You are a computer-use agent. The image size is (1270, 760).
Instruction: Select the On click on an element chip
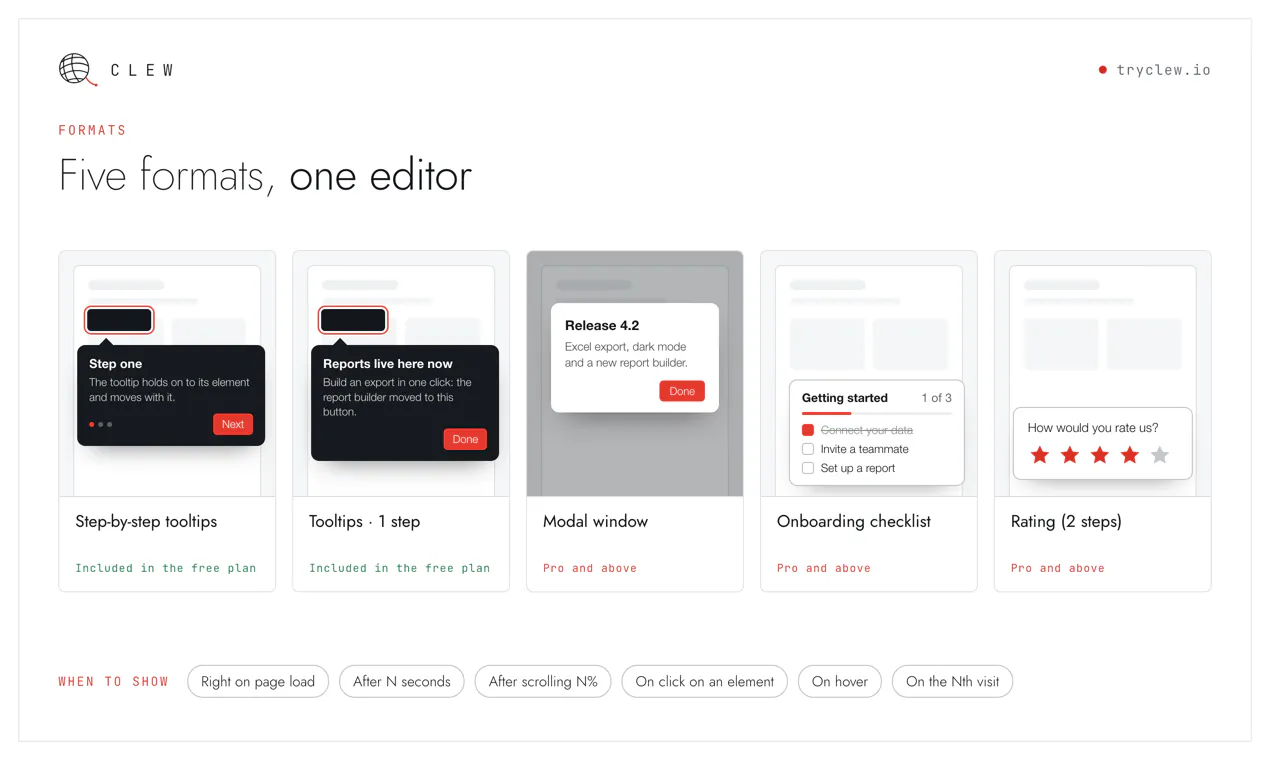[x=705, y=681]
